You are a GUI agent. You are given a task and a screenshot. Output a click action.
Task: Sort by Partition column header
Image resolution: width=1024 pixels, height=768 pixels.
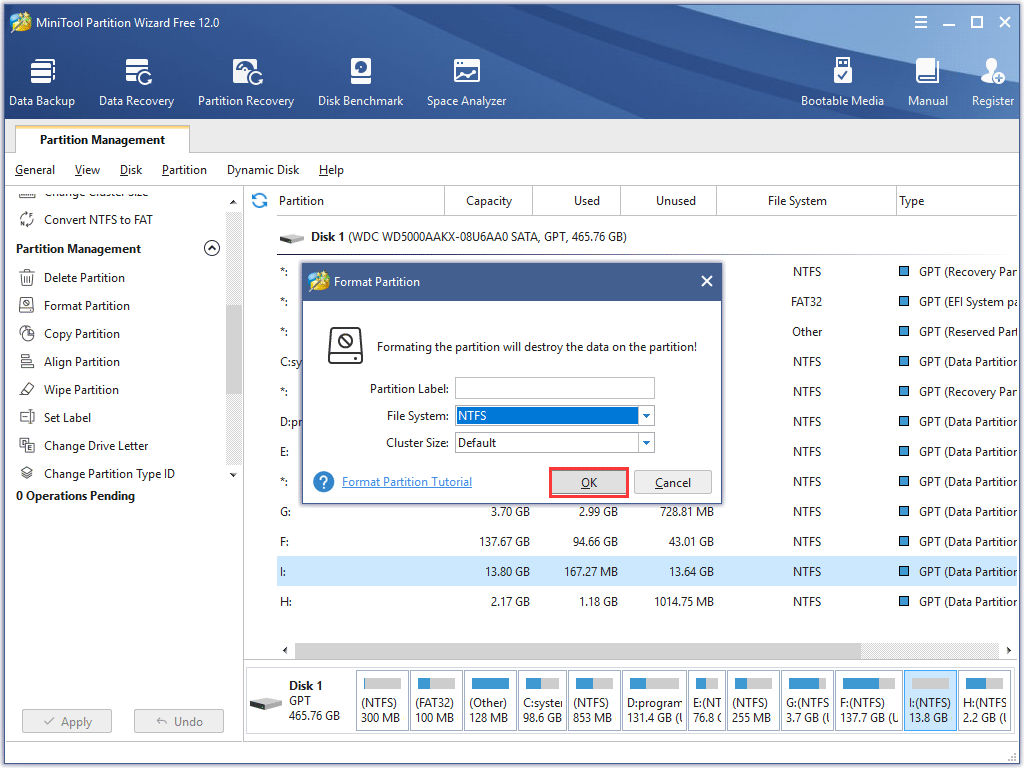coord(359,200)
